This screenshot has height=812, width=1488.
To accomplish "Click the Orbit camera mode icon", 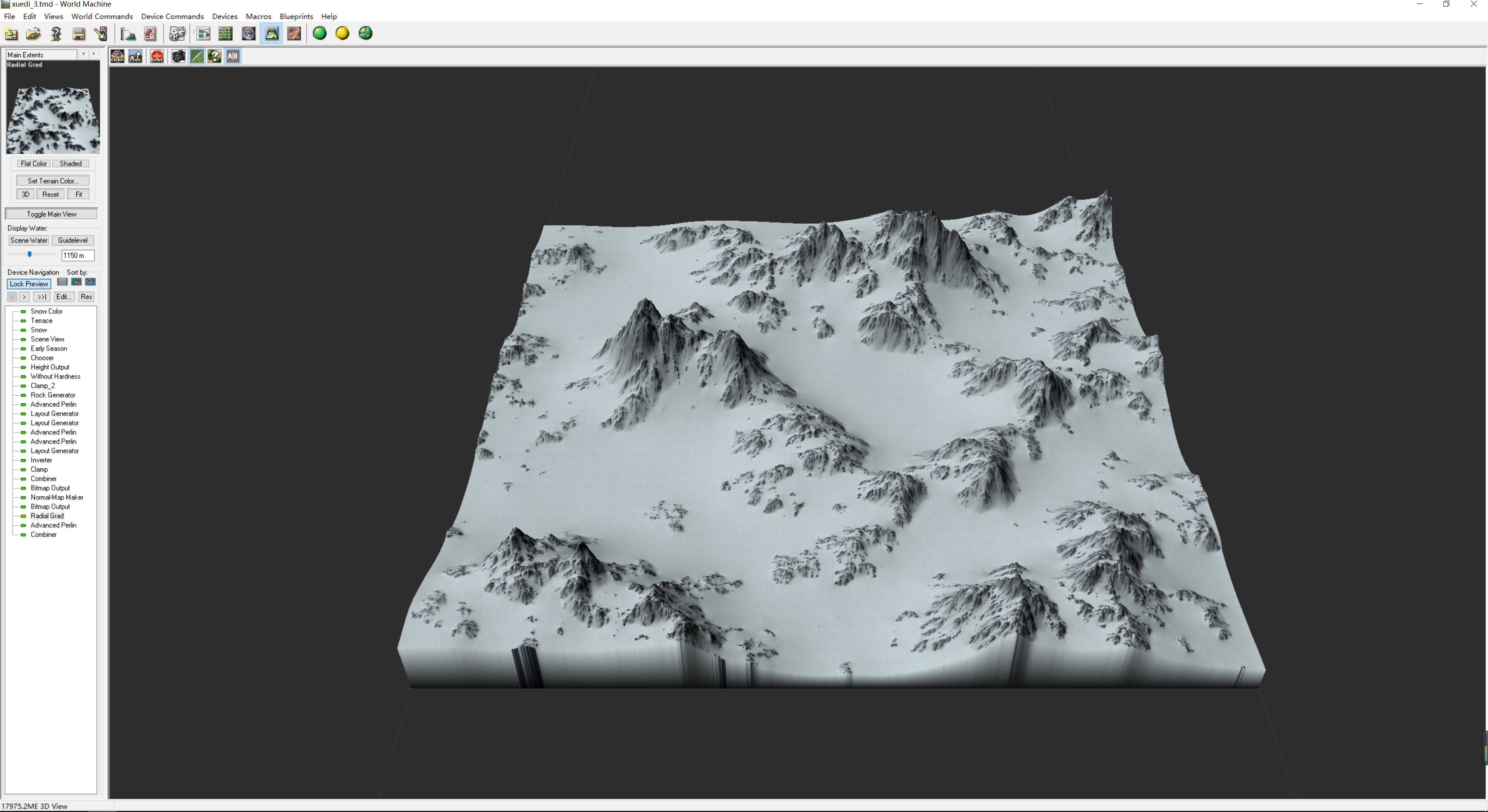I will (117, 56).
